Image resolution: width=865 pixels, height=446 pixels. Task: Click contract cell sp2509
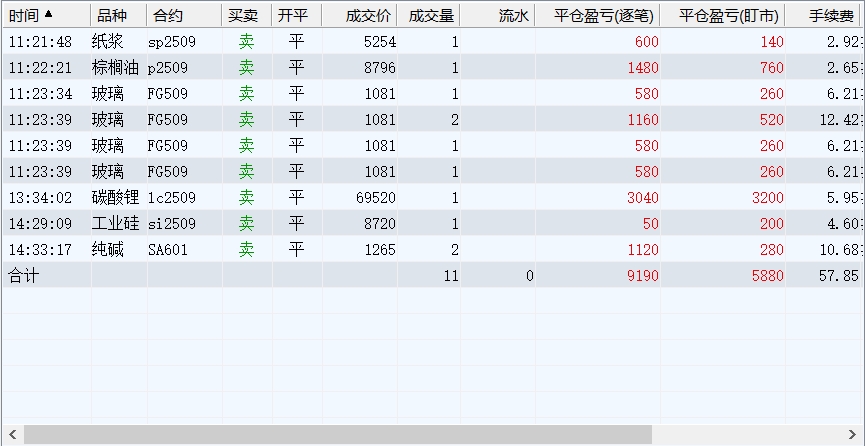point(172,42)
